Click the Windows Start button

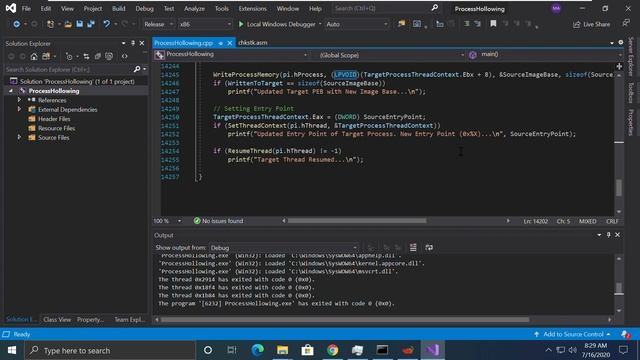pyautogui.click(x=12, y=350)
